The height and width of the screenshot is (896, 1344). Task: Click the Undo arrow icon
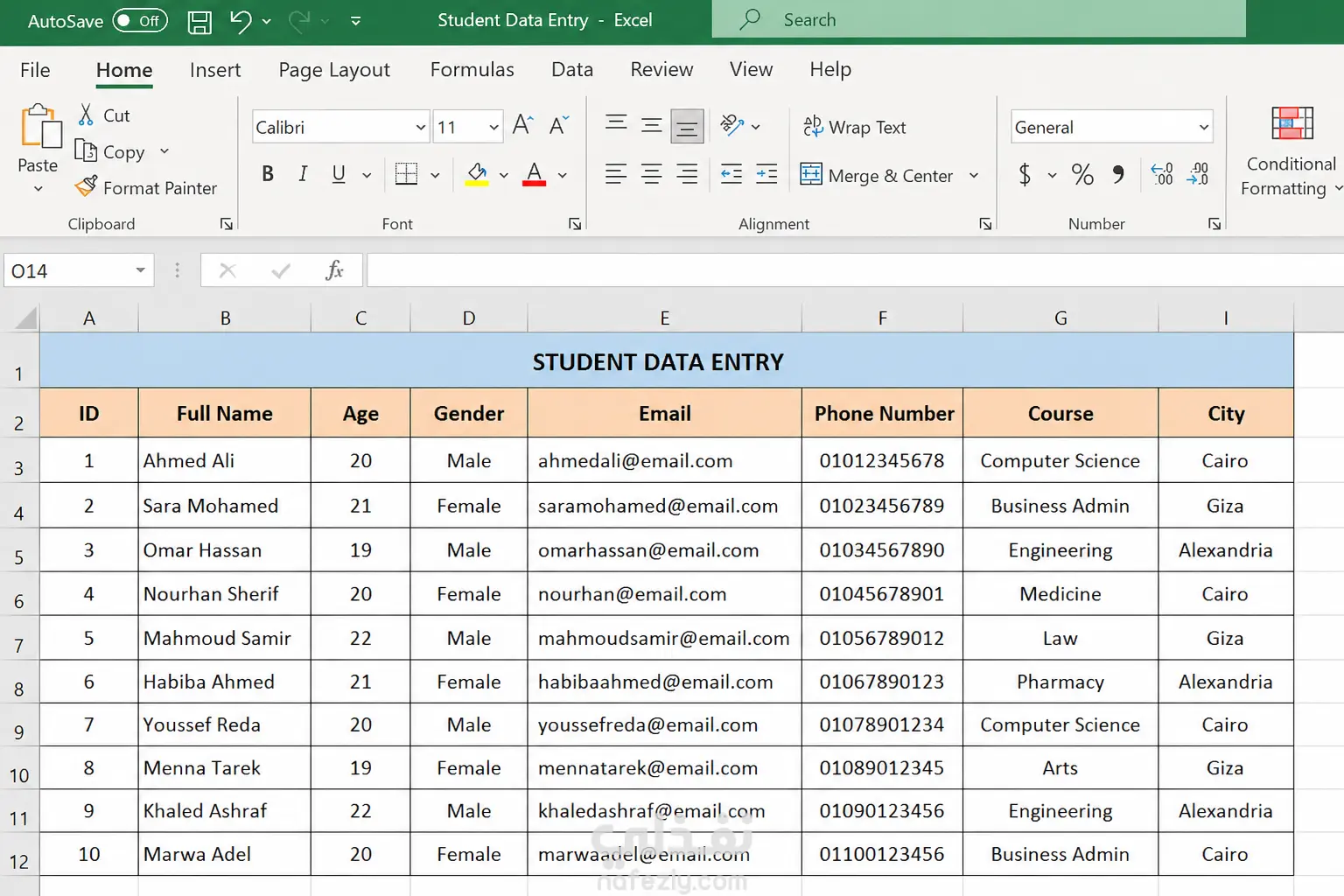coord(241,21)
